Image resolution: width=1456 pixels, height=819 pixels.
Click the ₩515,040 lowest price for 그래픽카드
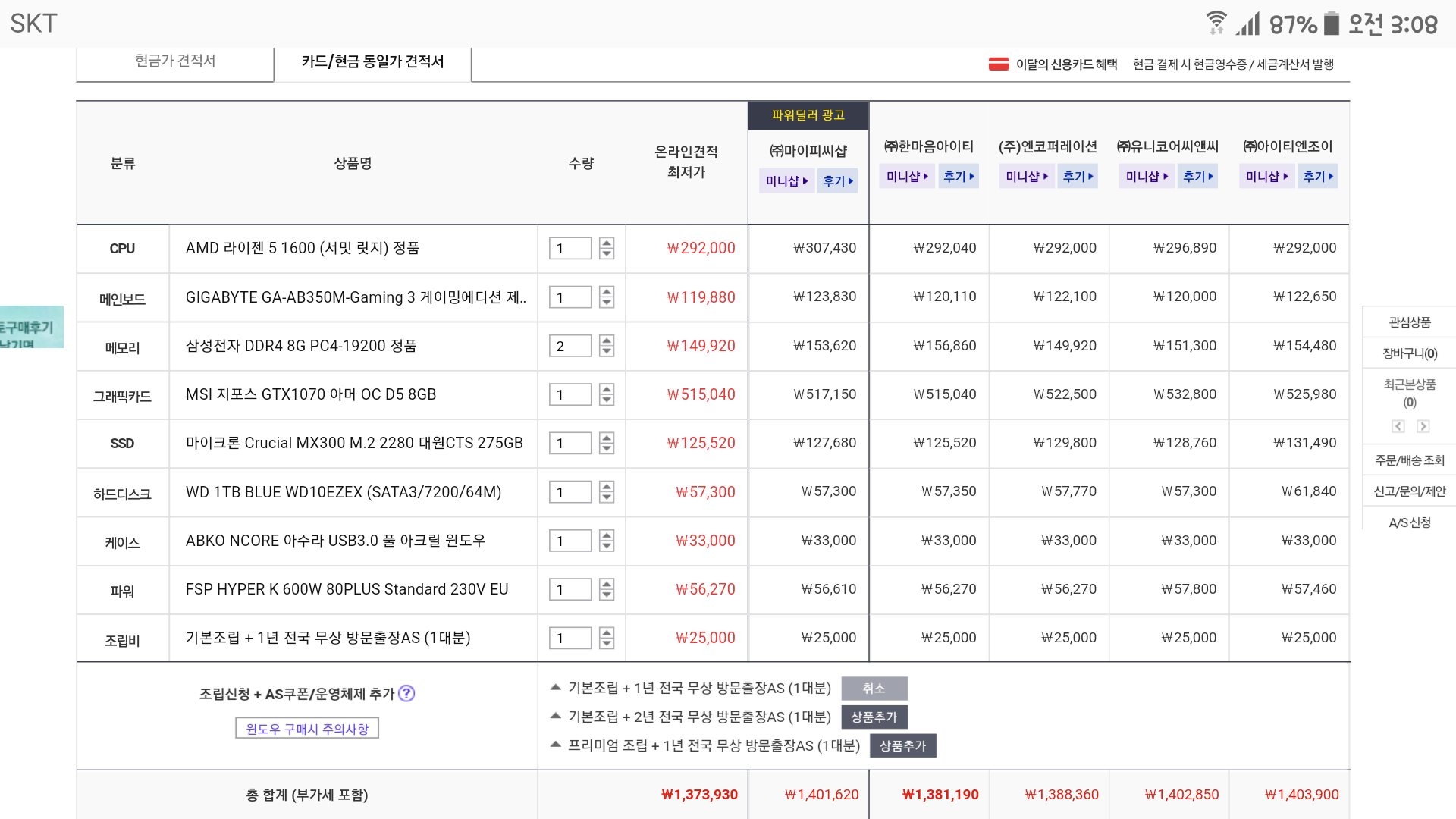tap(701, 394)
